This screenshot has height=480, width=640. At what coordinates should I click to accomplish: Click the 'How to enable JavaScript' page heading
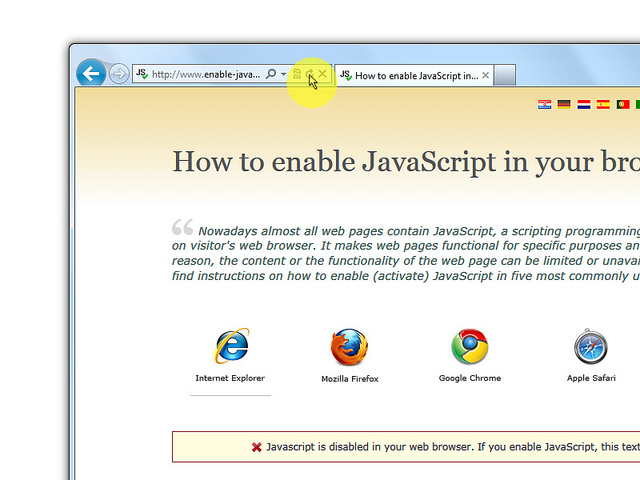406,162
